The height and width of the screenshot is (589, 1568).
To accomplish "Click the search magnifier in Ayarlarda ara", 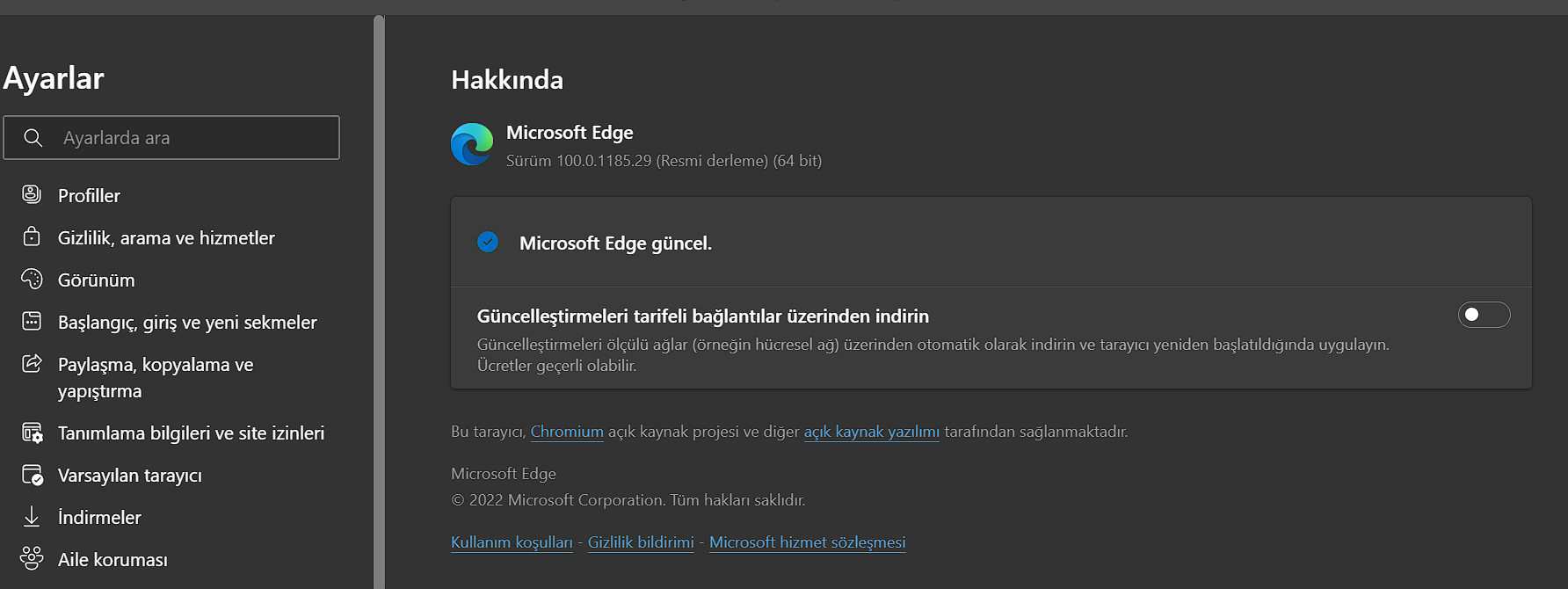I will coord(33,137).
